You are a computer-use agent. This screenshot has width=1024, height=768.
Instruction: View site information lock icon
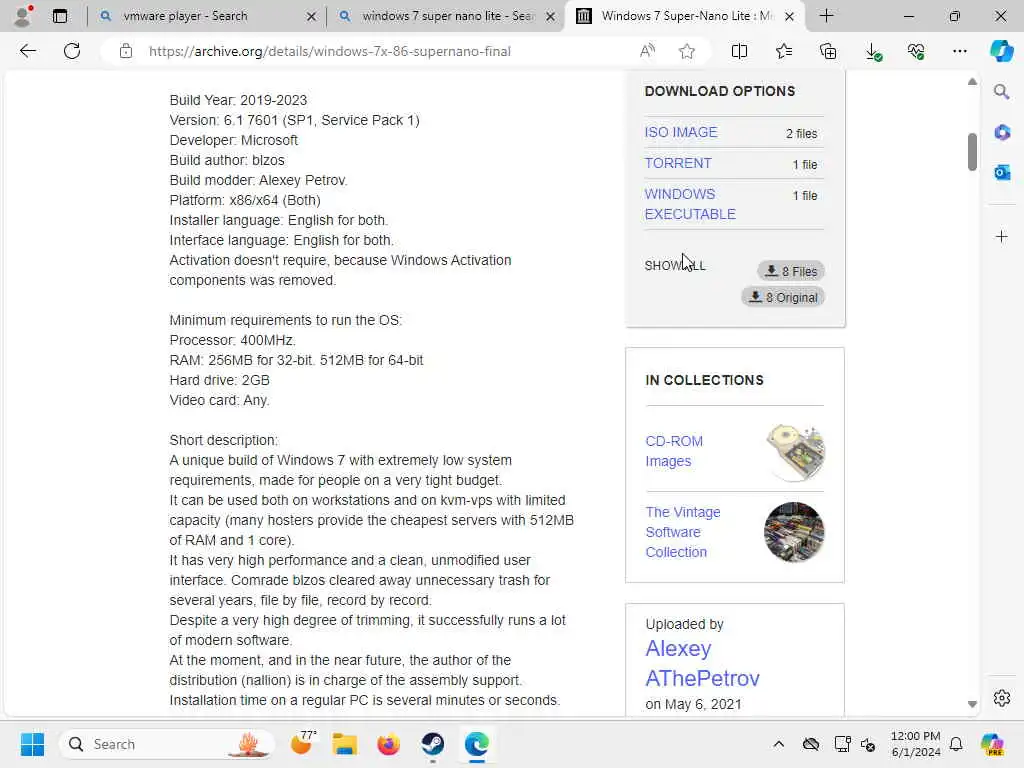pyautogui.click(x=126, y=51)
